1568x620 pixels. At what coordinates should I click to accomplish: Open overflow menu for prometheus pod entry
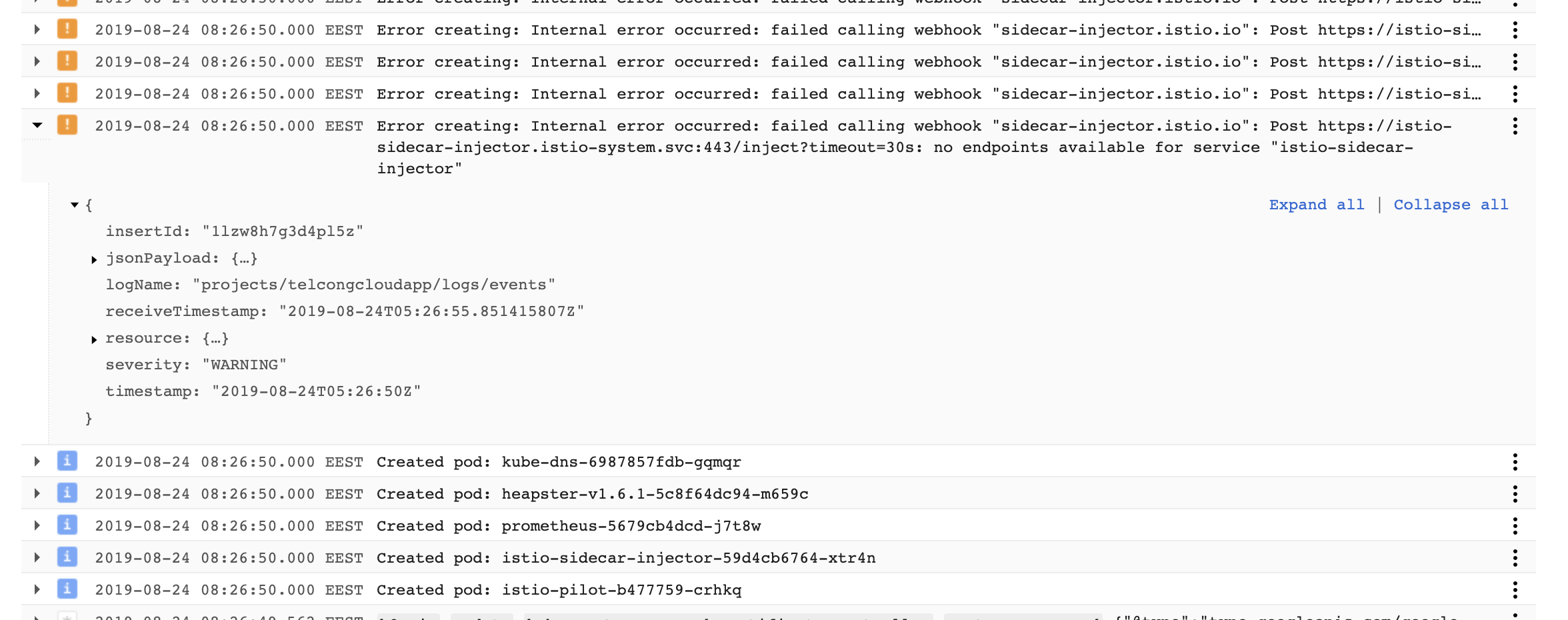point(1516,525)
